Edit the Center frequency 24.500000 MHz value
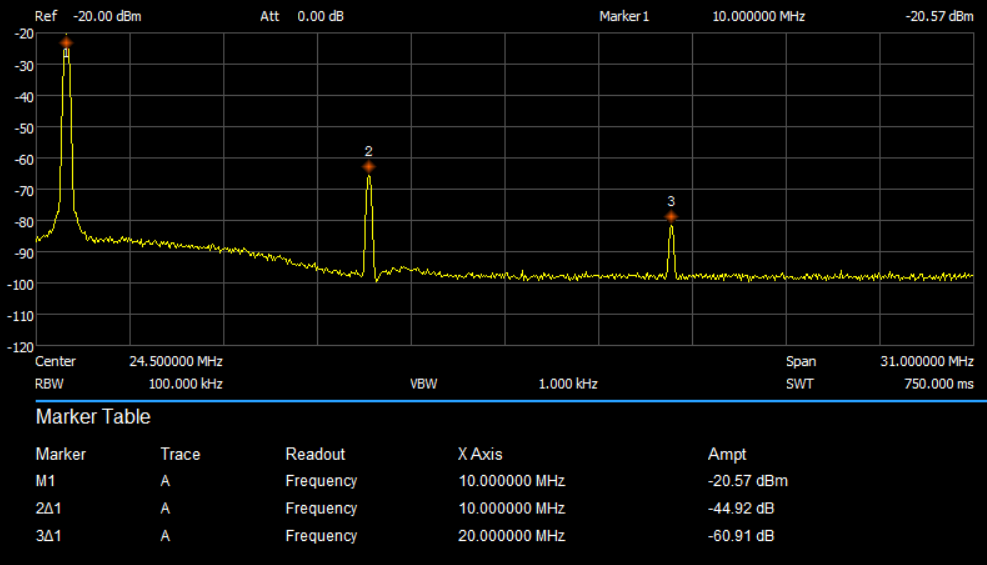Screen dimensions: 987x565 (x=175, y=361)
